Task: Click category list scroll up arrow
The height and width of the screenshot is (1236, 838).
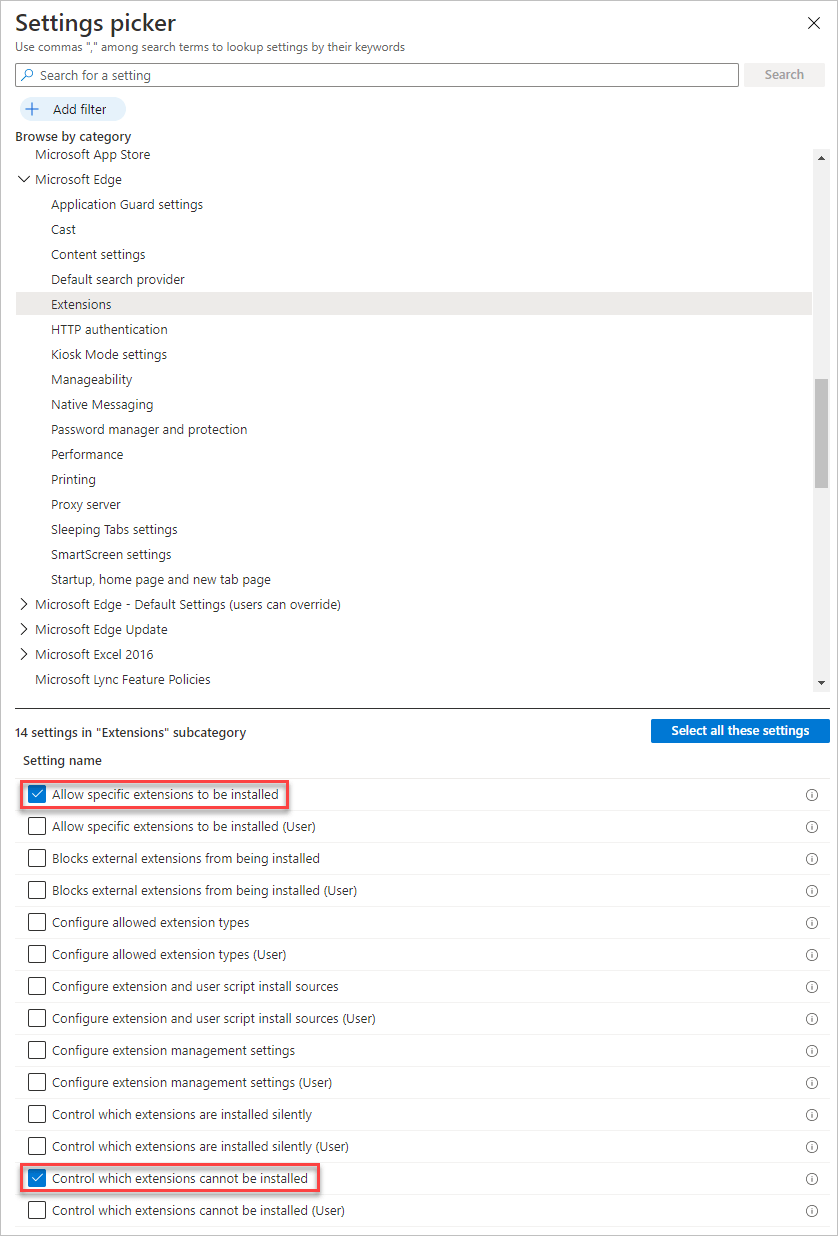Action: click(822, 157)
